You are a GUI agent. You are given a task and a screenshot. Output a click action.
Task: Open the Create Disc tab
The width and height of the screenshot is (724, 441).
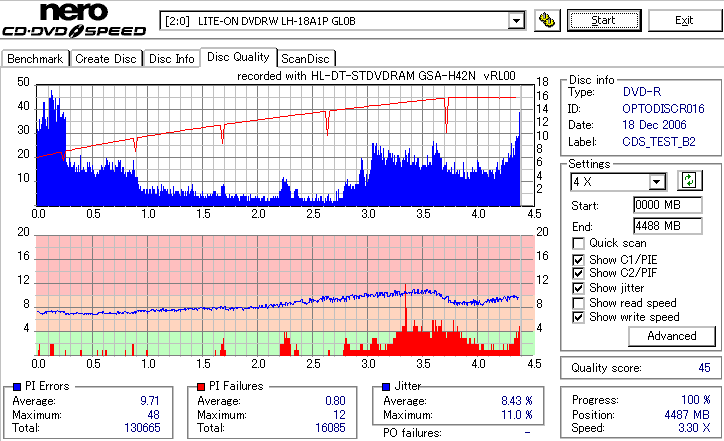coord(106,59)
